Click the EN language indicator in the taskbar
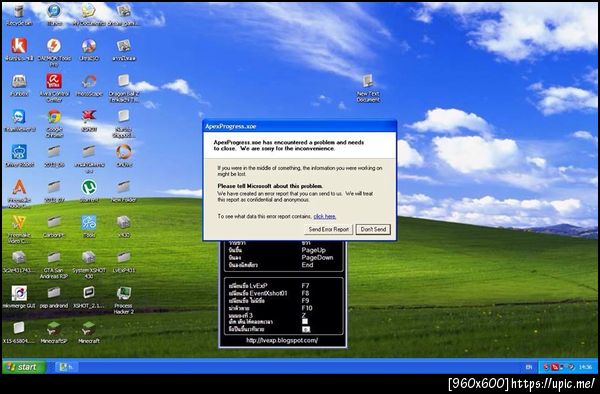Screen dimensions: 600x394 [529, 367]
